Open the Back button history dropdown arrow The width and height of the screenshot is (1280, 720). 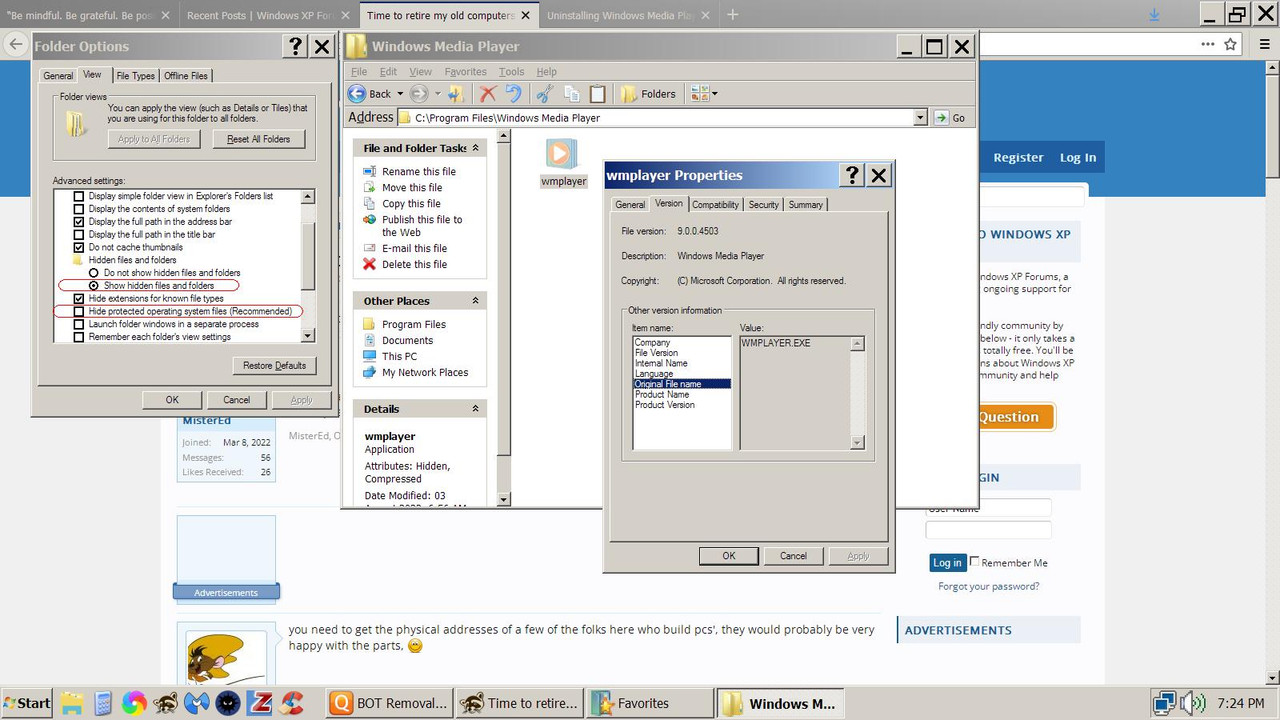click(x=400, y=94)
